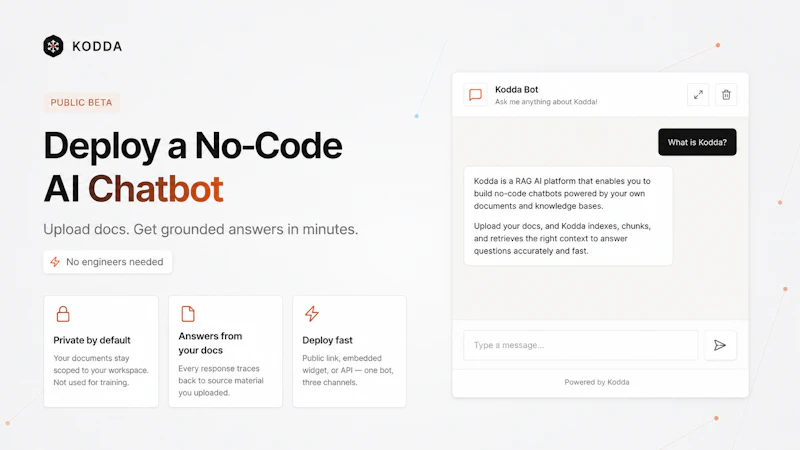Viewport: 800px width, 450px height.
Task: Expand the chat widget with the expand icon
Action: 698,95
